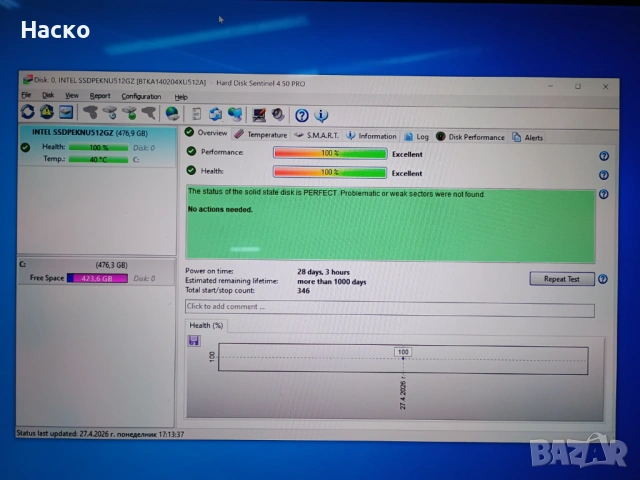The width and height of the screenshot is (640, 480).
Task: Click the help icon beside the Performance bar
Action: pos(604,156)
